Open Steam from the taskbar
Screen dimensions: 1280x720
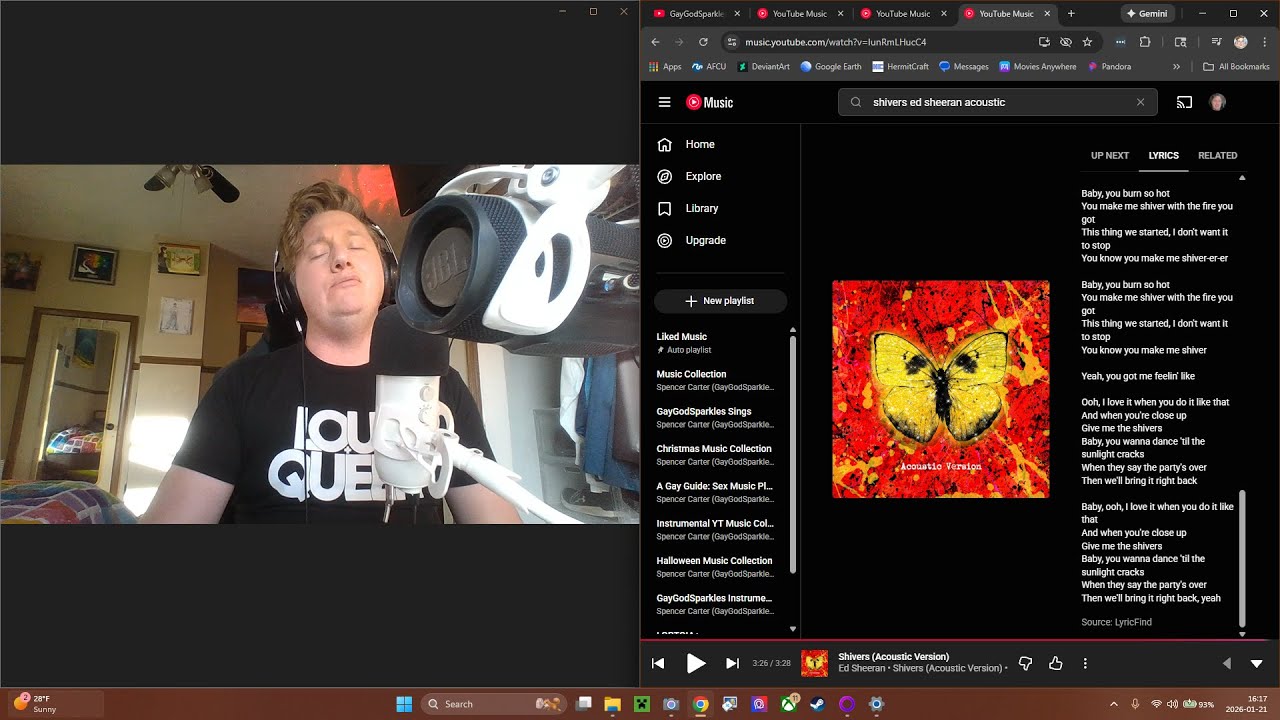click(x=818, y=704)
